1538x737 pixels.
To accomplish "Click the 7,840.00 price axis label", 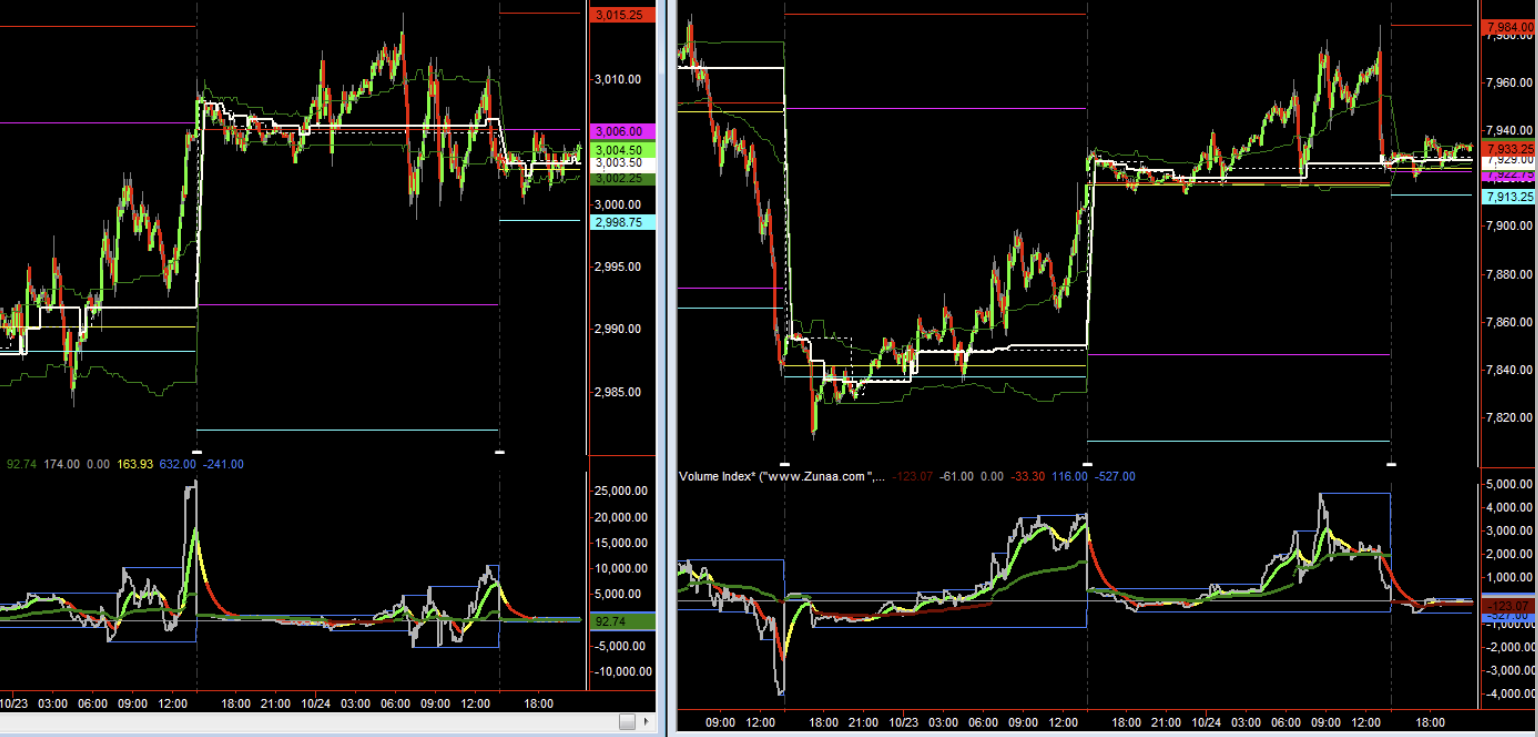I will point(1510,370).
